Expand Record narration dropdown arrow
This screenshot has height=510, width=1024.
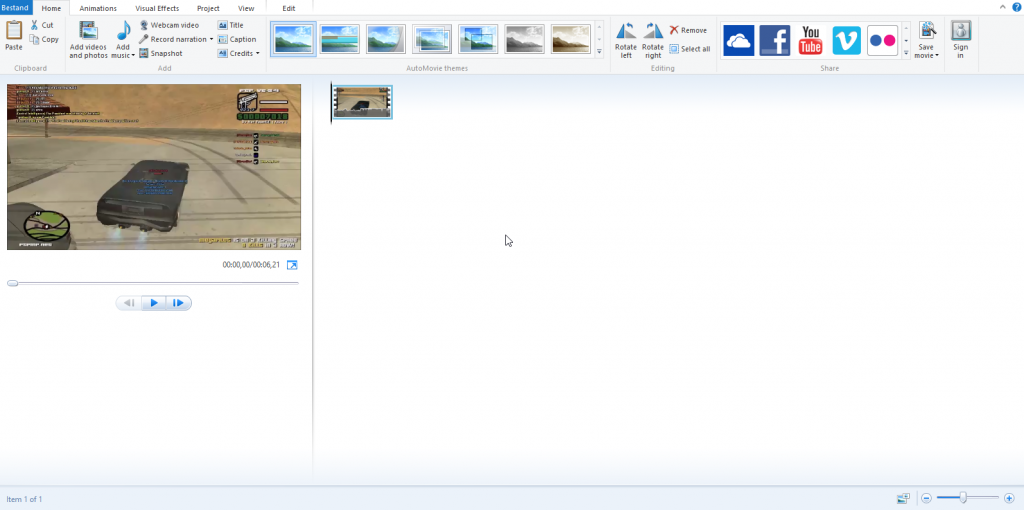pos(212,39)
